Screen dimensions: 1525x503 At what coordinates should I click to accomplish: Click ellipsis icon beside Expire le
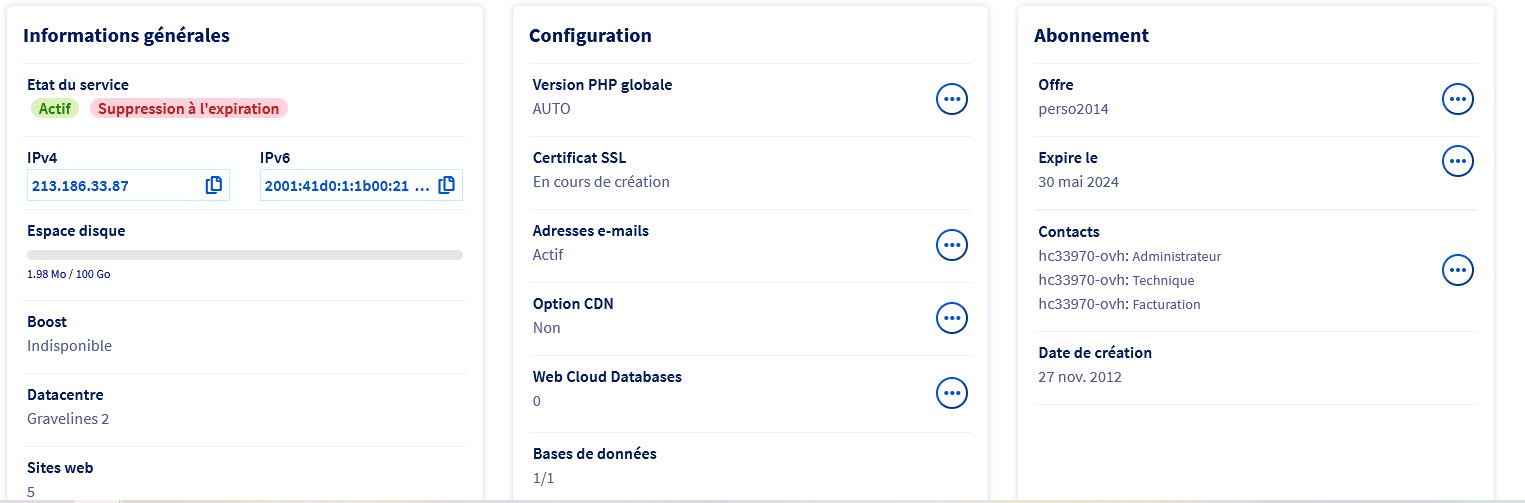(x=1457, y=161)
